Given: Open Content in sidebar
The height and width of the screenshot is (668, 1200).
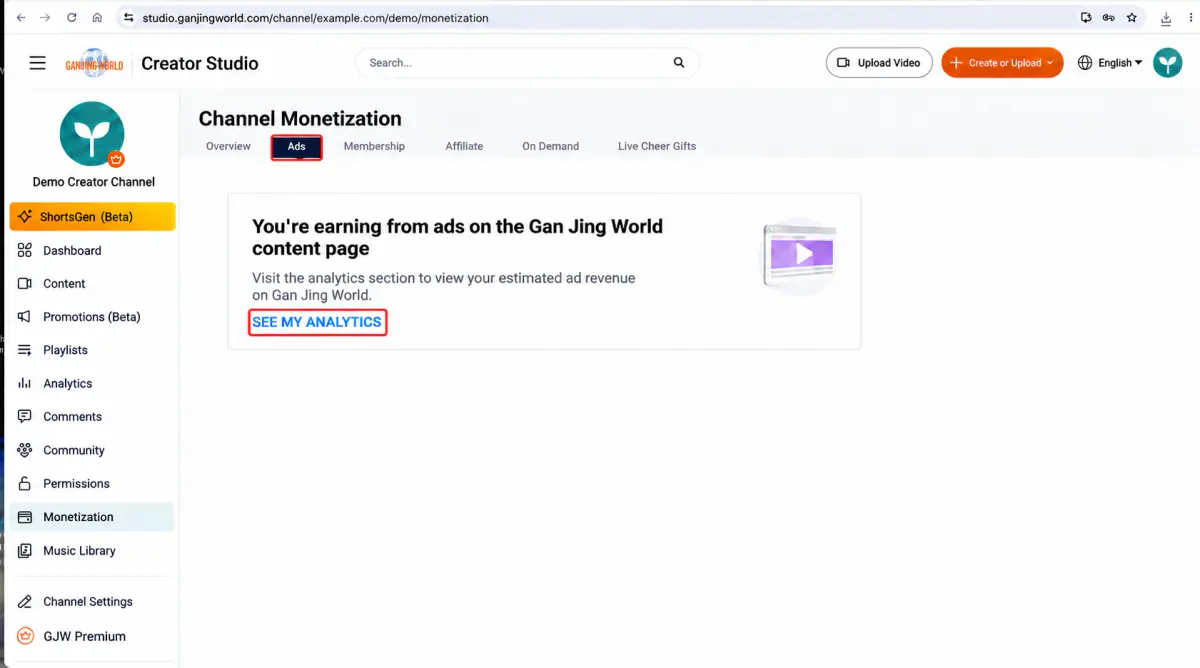Looking at the screenshot, I should click(92, 284).
